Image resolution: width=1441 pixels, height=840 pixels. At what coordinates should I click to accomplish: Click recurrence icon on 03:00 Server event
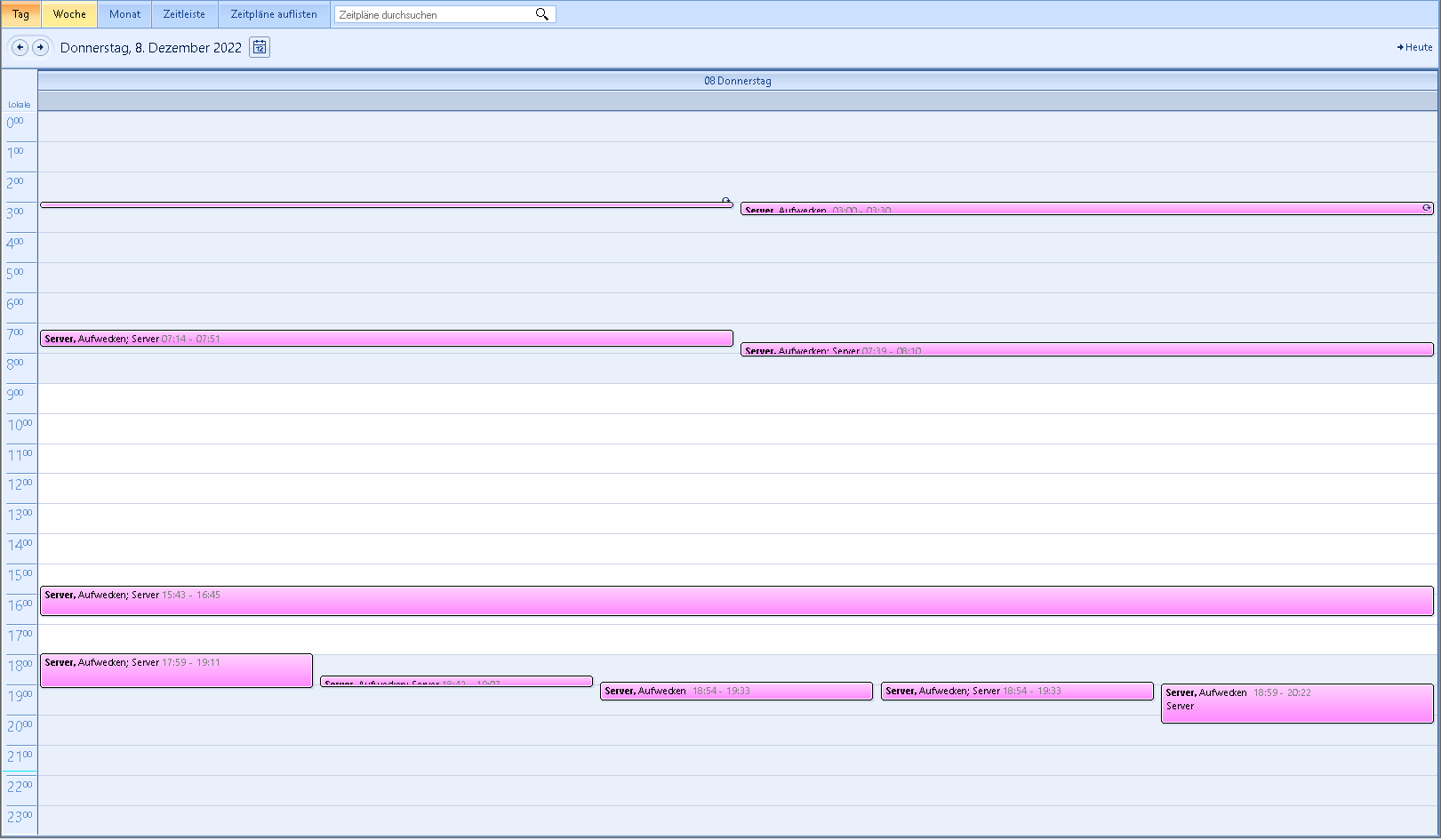coord(1426,208)
